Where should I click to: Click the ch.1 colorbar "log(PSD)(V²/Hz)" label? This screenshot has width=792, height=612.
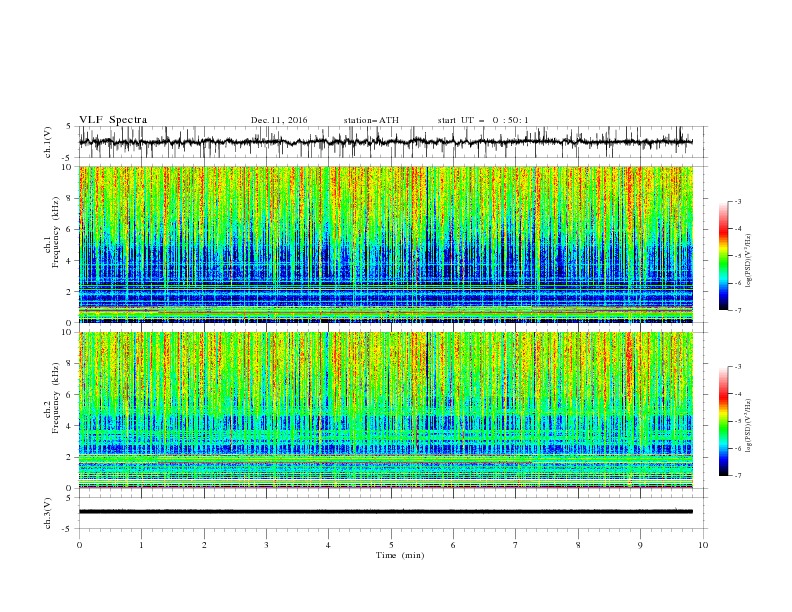[x=748, y=261]
